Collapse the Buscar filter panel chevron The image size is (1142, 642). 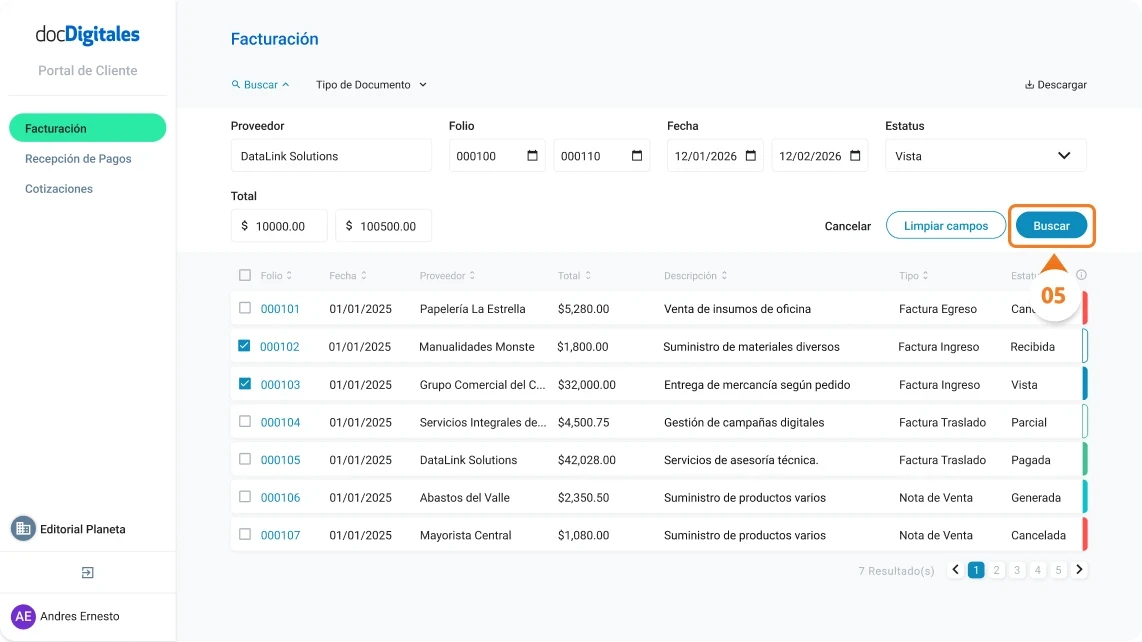click(x=285, y=84)
